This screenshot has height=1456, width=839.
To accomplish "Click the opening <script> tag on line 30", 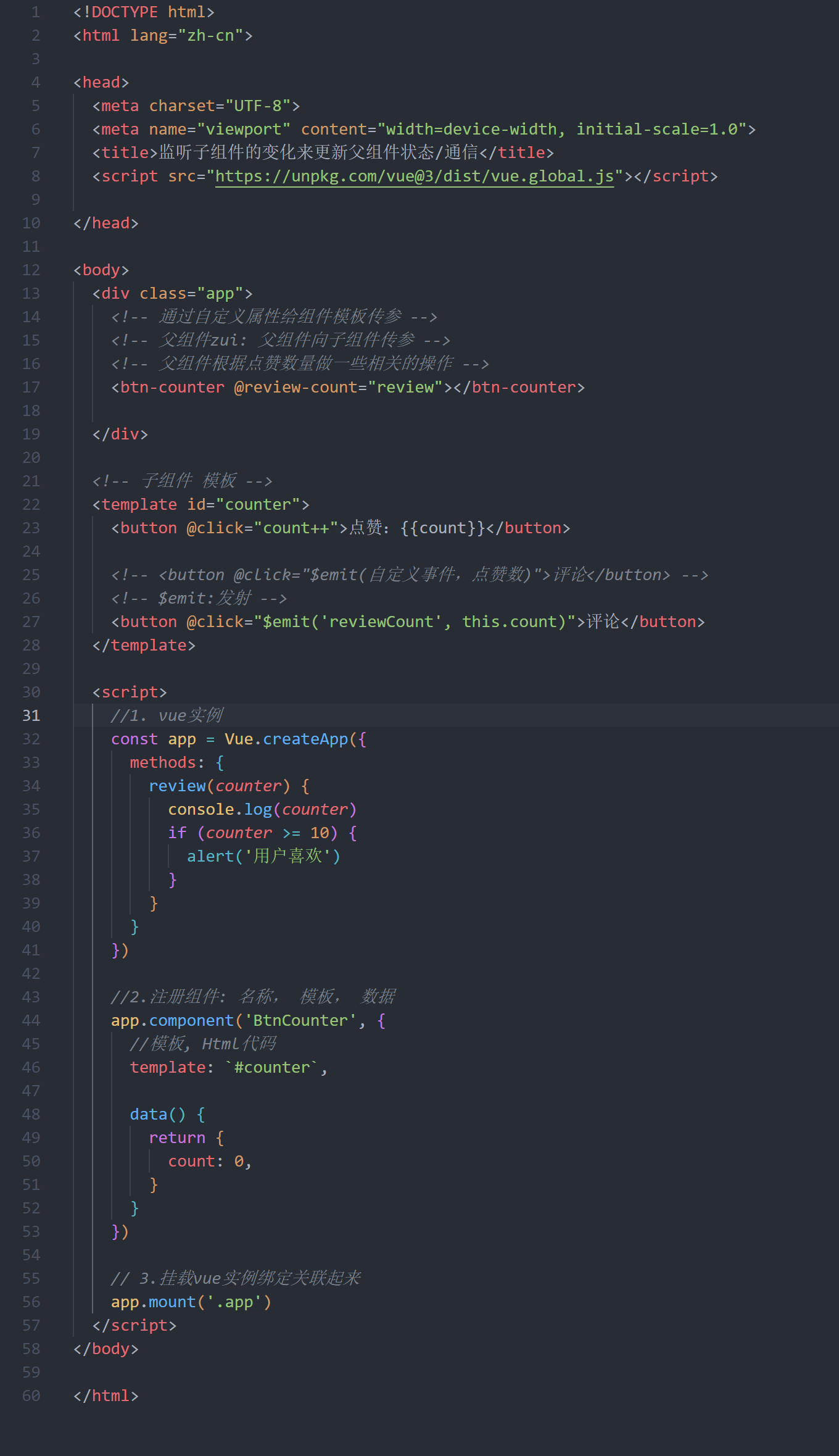I will (130, 693).
